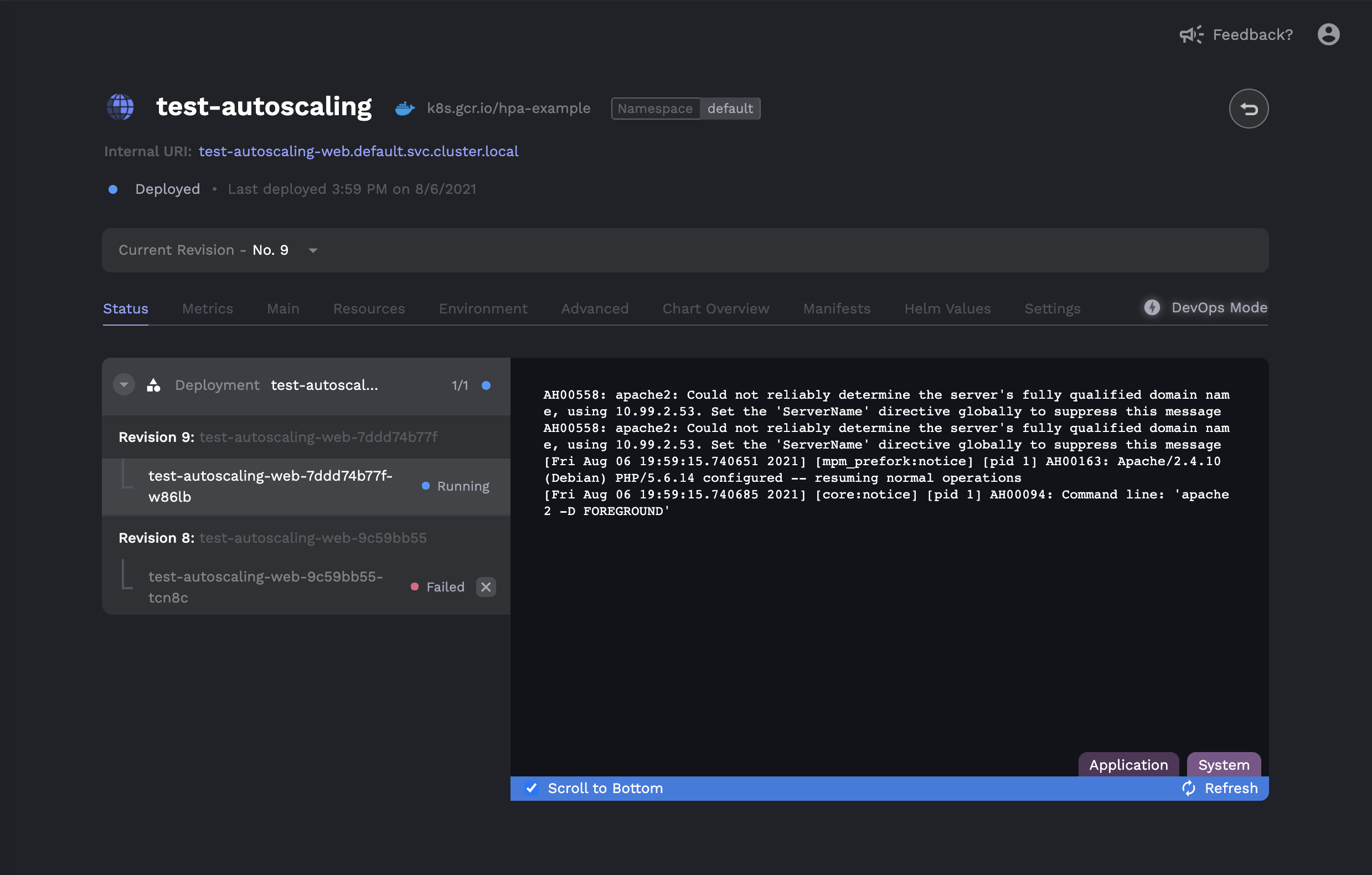Click the Feedback megaphone icon
The image size is (1372, 875).
[1191, 35]
